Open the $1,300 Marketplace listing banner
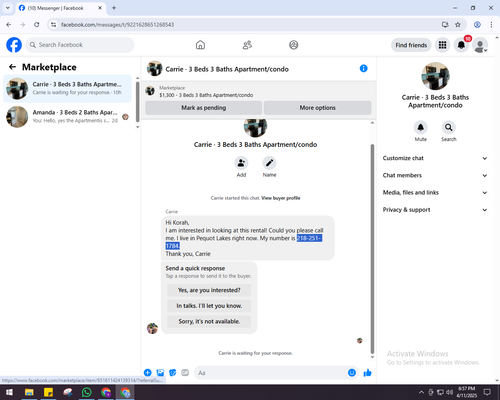500x400 pixels. tap(258, 91)
